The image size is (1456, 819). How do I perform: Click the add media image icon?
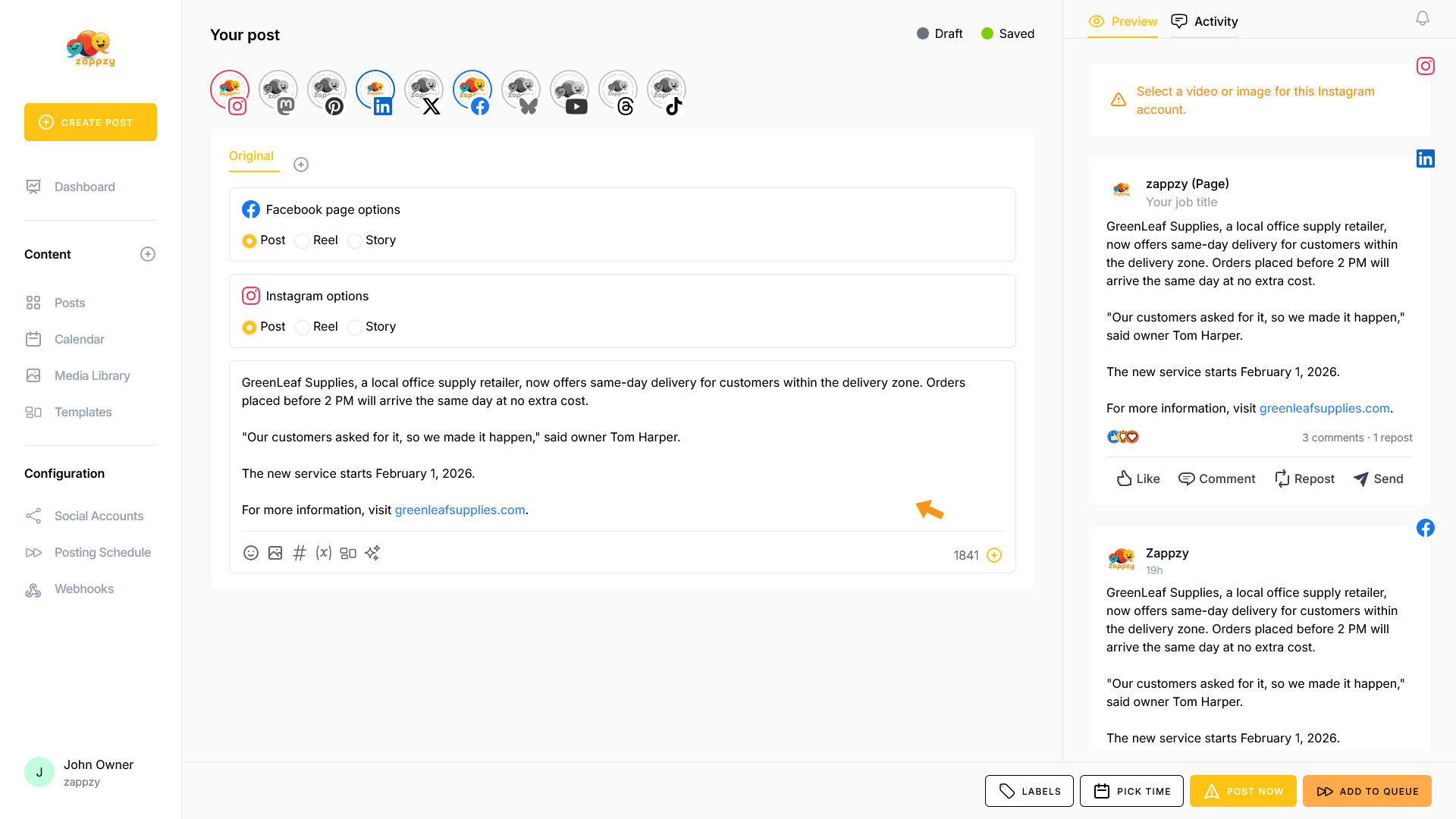(x=275, y=554)
